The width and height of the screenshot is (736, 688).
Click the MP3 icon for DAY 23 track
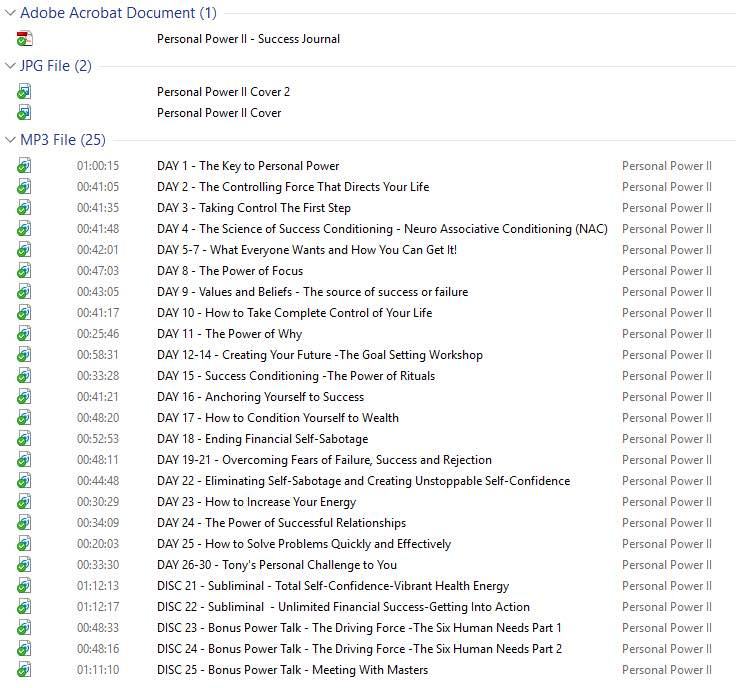tap(24, 502)
